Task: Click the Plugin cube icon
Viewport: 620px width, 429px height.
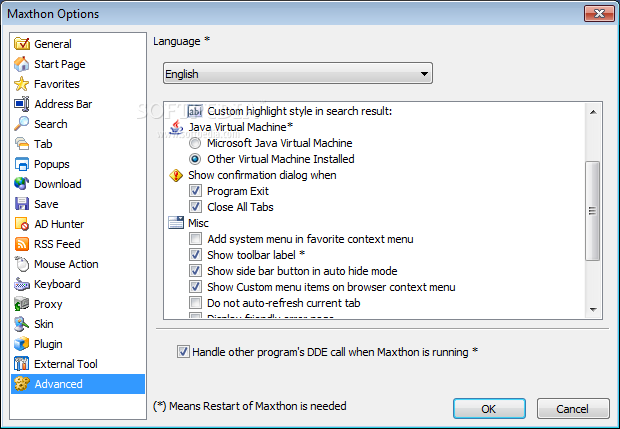Action: [x=22, y=344]
